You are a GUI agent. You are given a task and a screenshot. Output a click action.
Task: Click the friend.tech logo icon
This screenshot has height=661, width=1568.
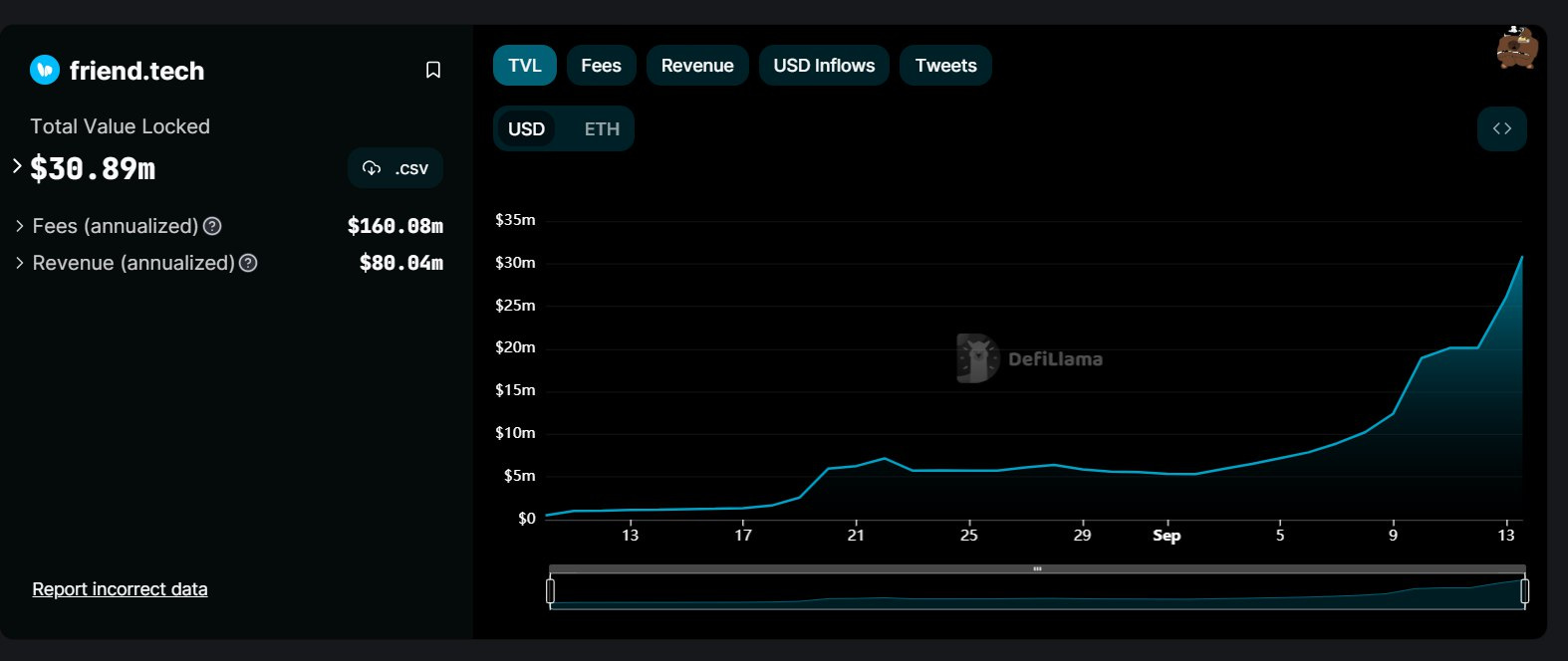(45, 70)
